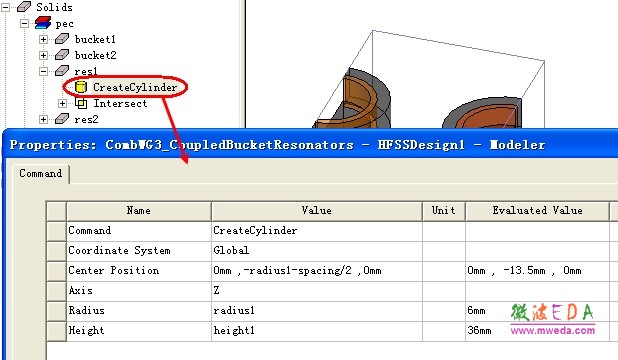
Task: Click the Center Position value cell
Action: click(x=317, y=271)
